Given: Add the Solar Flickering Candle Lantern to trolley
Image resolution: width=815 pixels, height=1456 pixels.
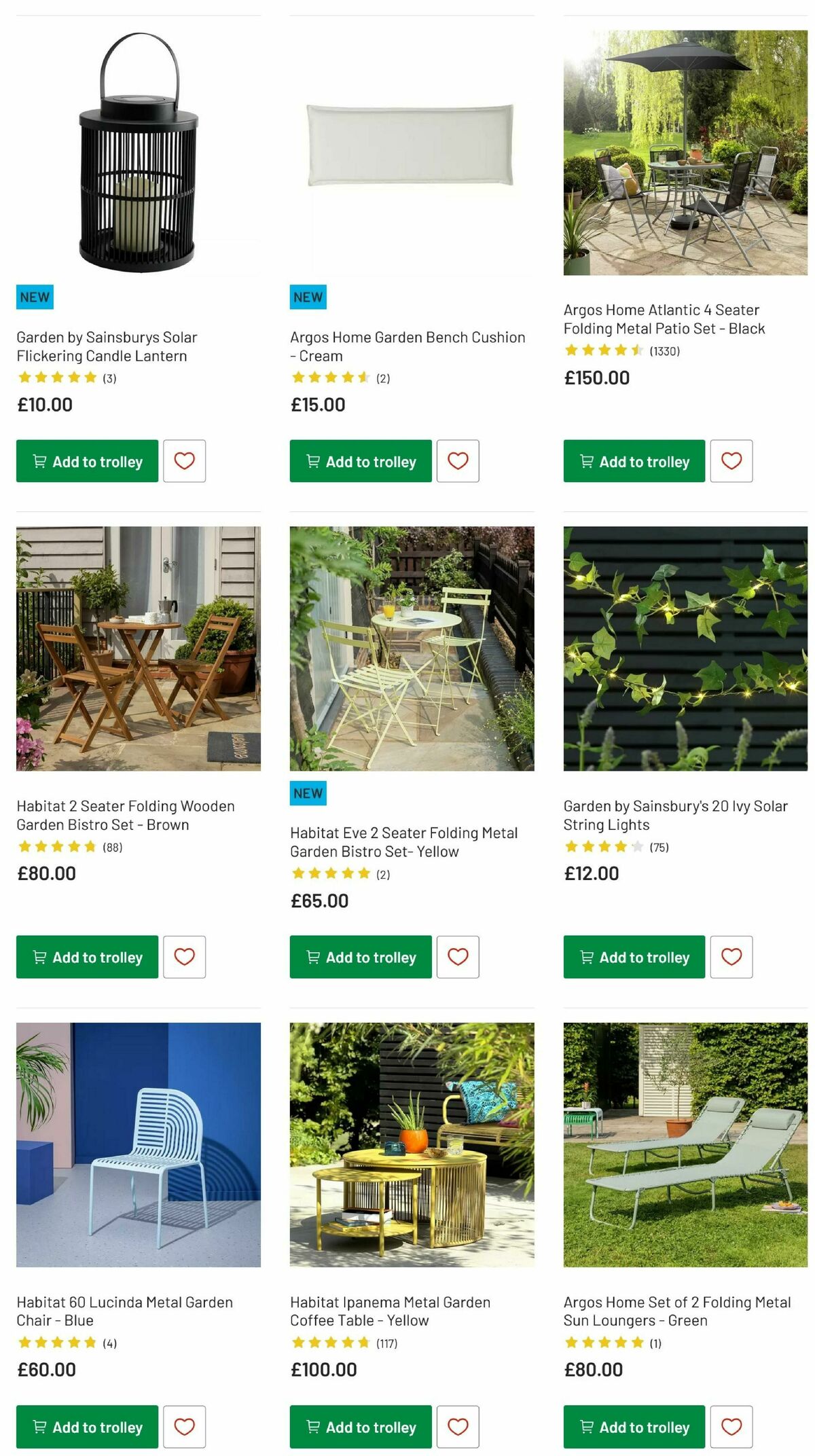Looking at the screenshot, I should 87,461.
